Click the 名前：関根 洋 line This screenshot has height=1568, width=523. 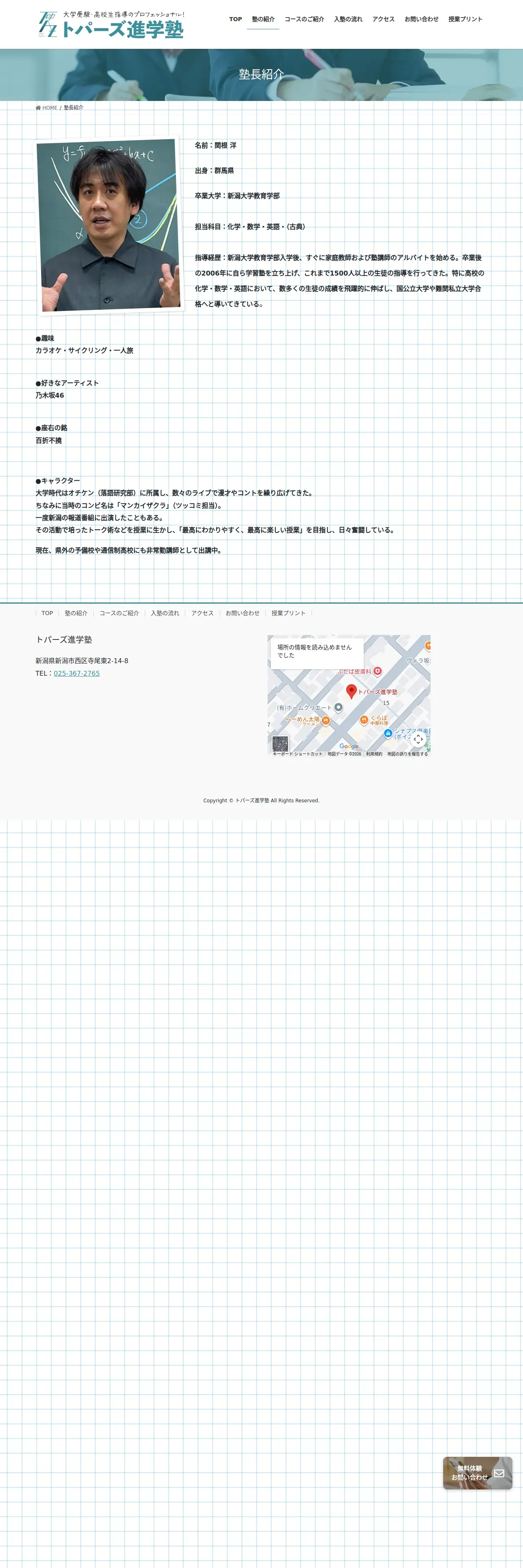(x=215, y=145)
